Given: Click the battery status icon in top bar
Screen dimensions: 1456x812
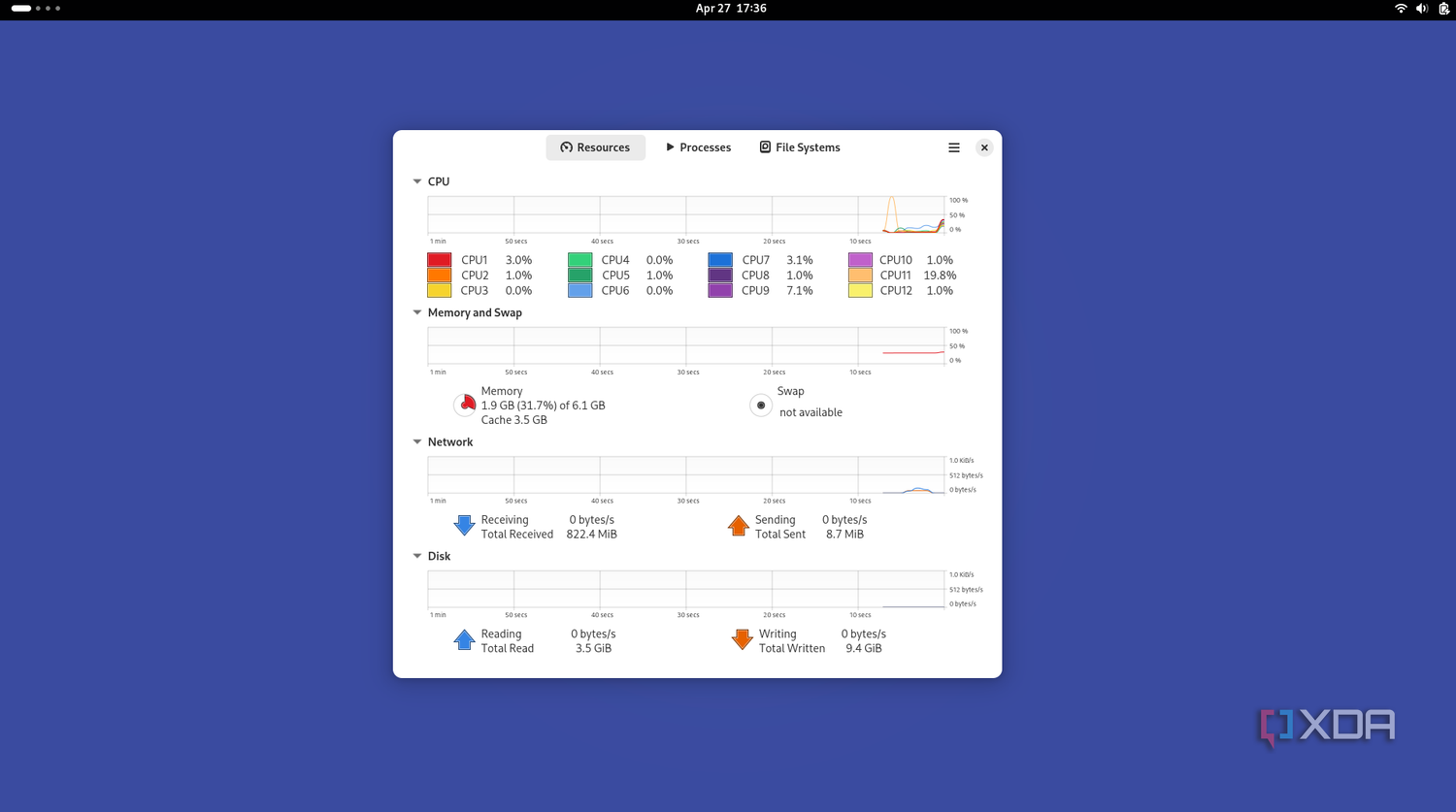Looking at the screenshot, I should [x=1444, y=9].
